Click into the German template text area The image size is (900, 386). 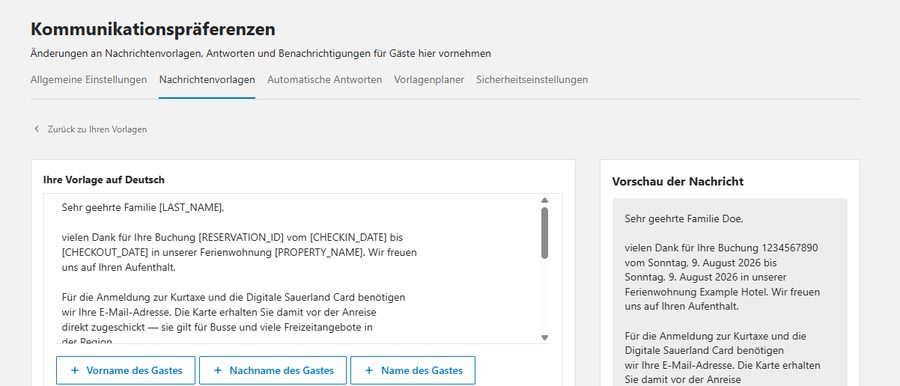point(297,269)
